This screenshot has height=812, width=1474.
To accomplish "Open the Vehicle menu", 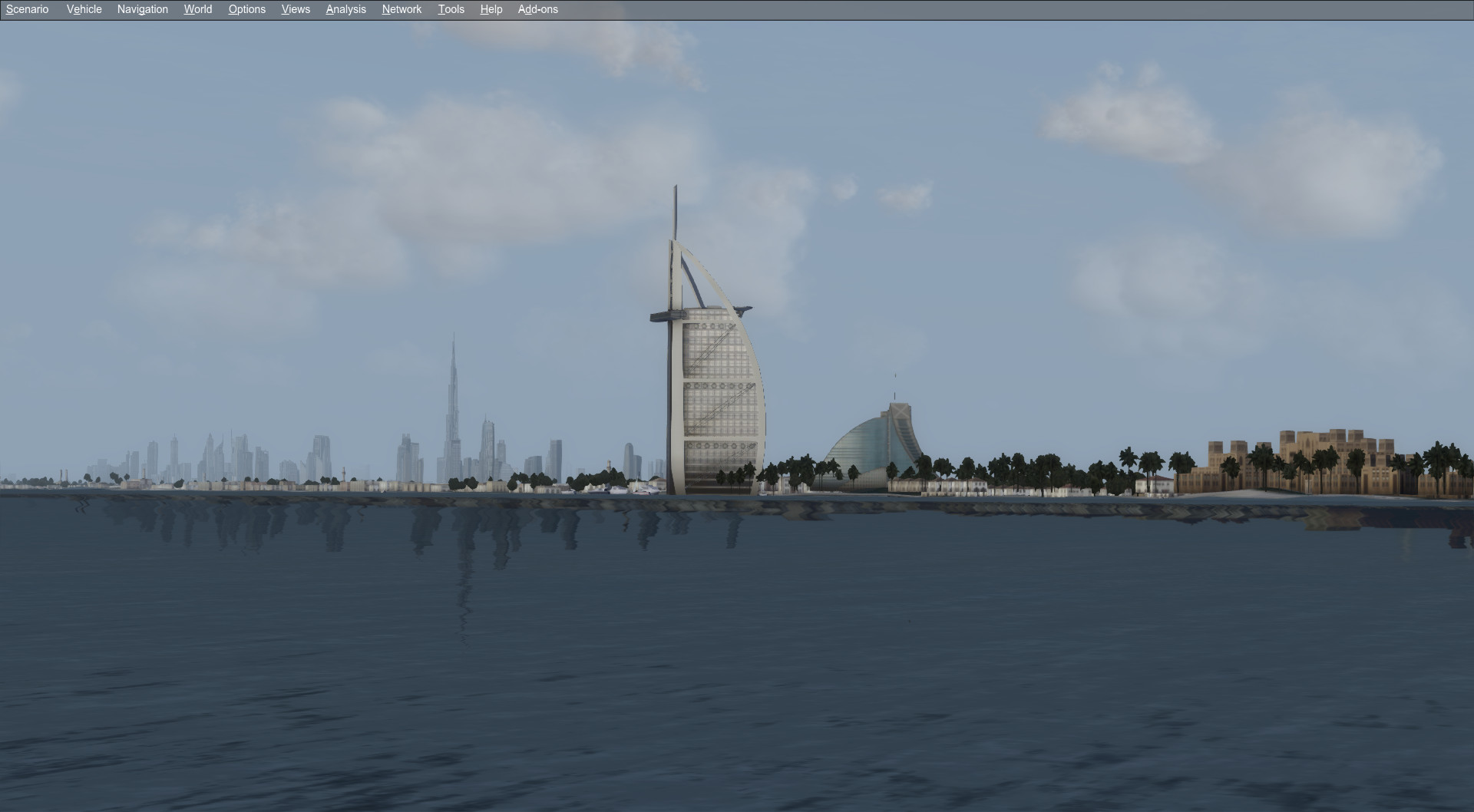I will (x=84, y=9).
